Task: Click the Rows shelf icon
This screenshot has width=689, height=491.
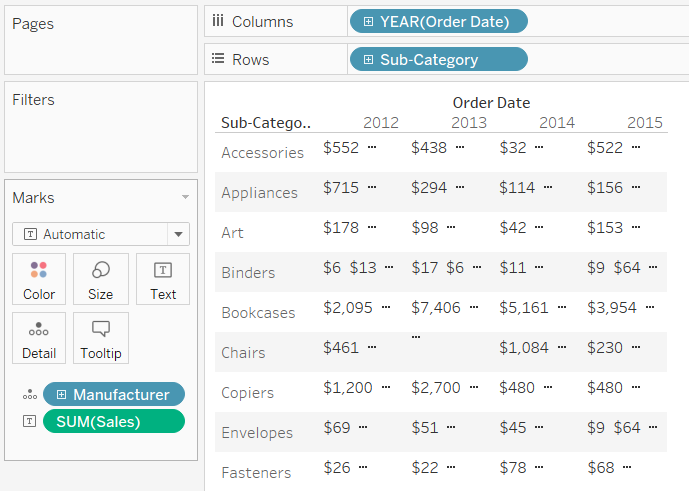Action: pyautogui.click(x=217, y=59)
